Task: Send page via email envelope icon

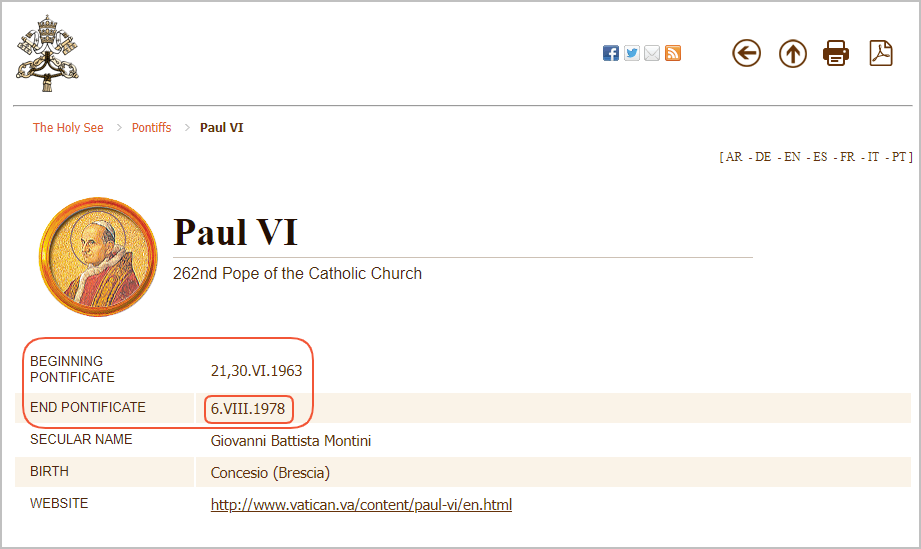Action: pos(652,53)
